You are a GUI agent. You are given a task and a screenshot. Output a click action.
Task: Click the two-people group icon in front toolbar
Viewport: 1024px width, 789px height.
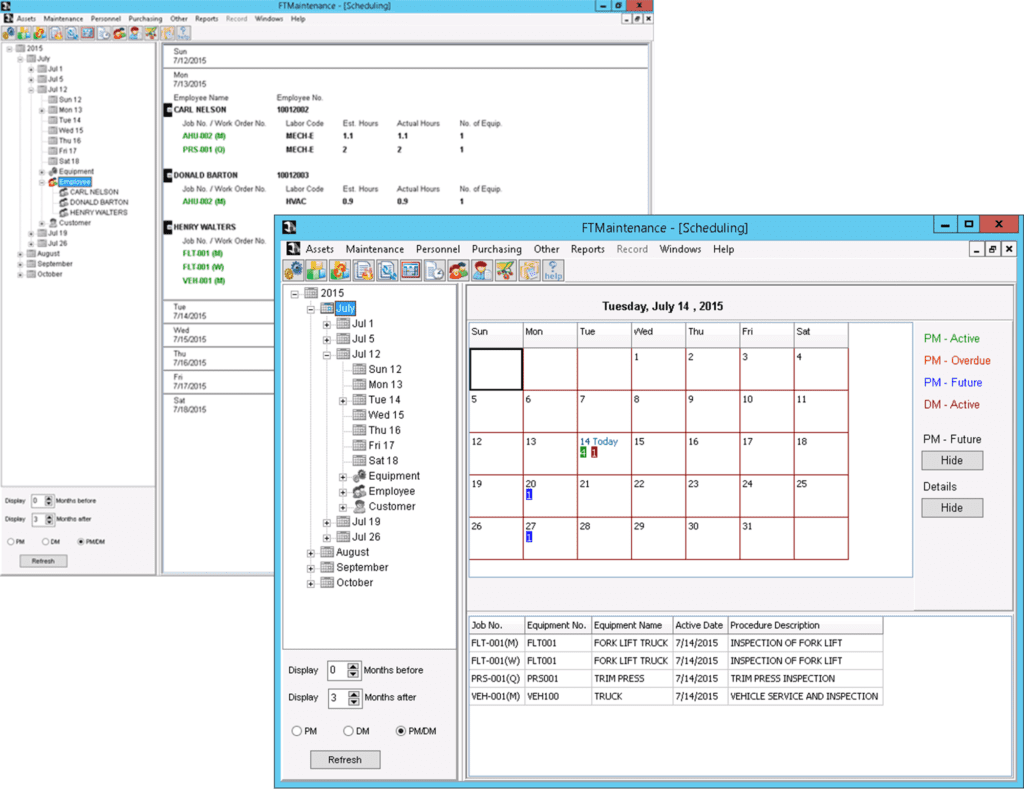[x=458, y=270]
